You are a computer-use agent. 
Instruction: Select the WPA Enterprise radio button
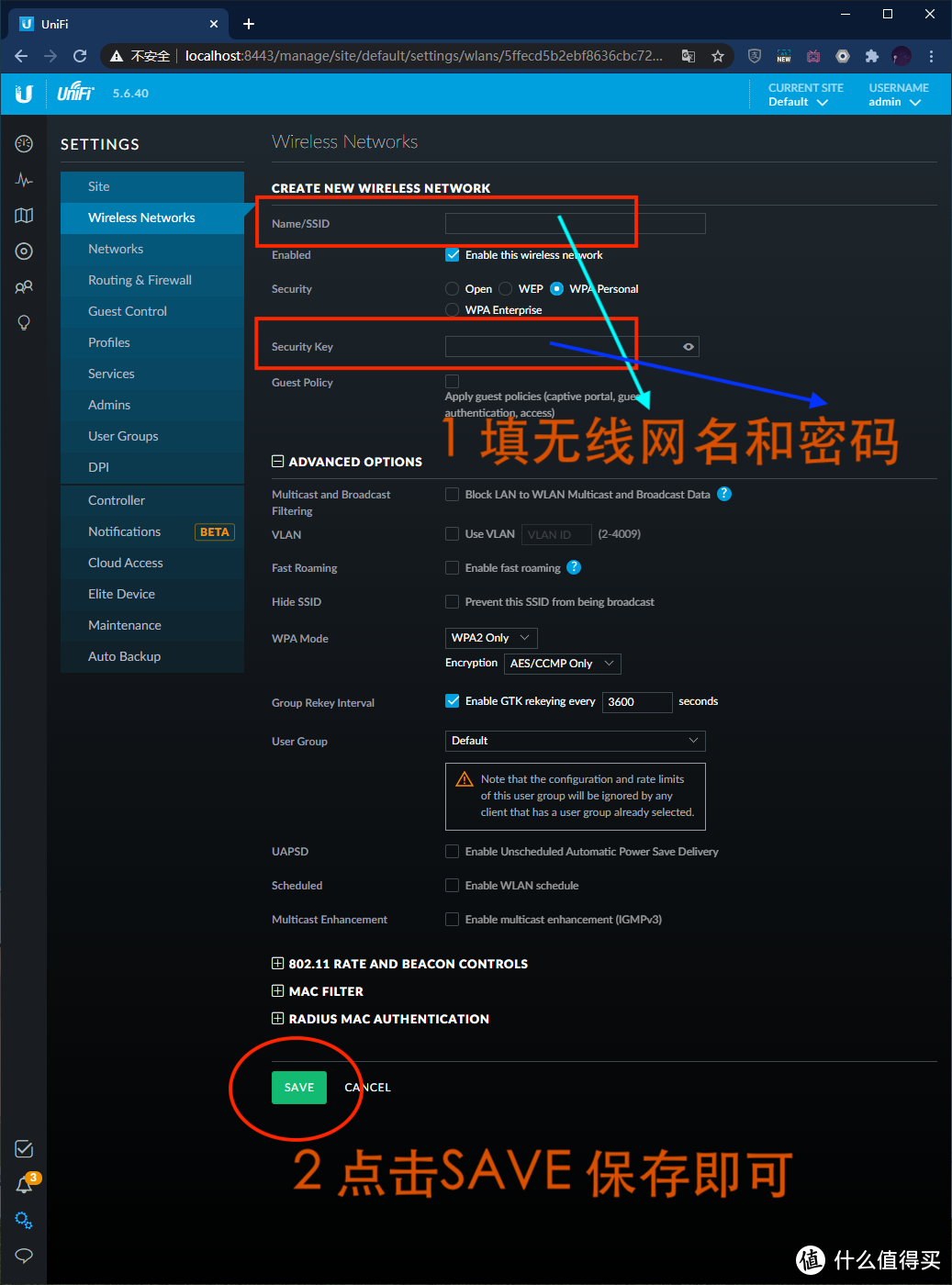click(452, 309)
